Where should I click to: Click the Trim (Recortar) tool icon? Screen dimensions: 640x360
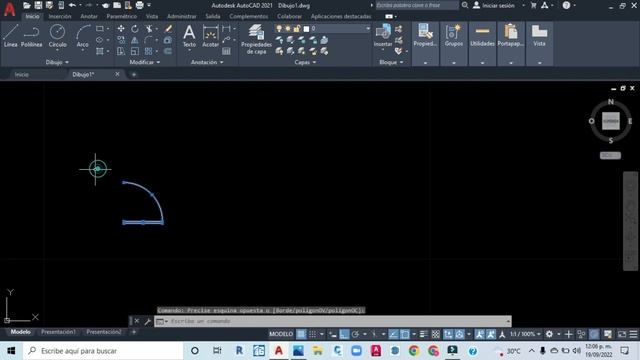(x=149, y=29)
